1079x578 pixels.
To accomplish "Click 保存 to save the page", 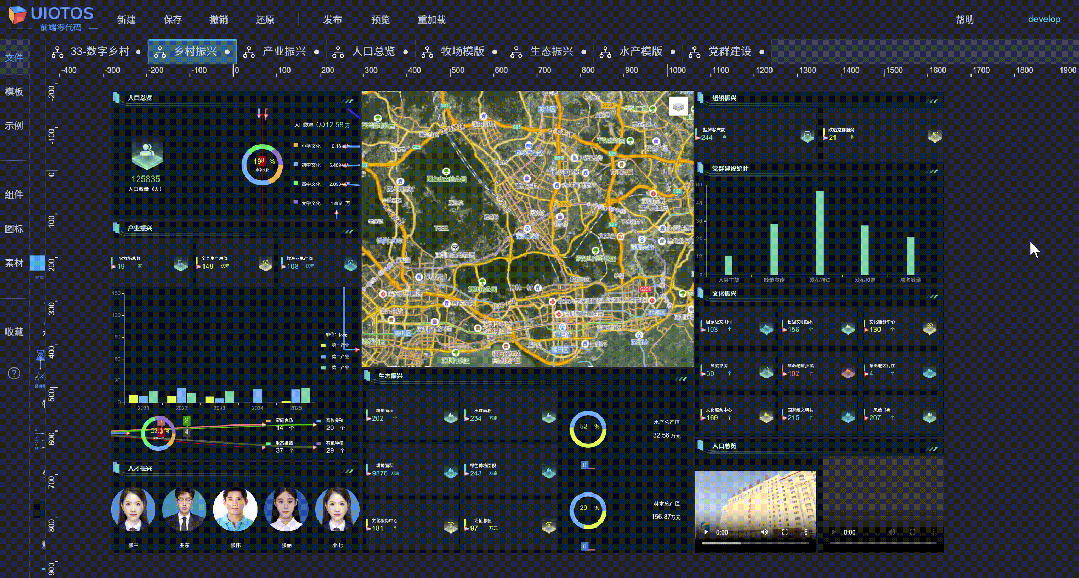I will pyautogui.click(x=173, y=20).
